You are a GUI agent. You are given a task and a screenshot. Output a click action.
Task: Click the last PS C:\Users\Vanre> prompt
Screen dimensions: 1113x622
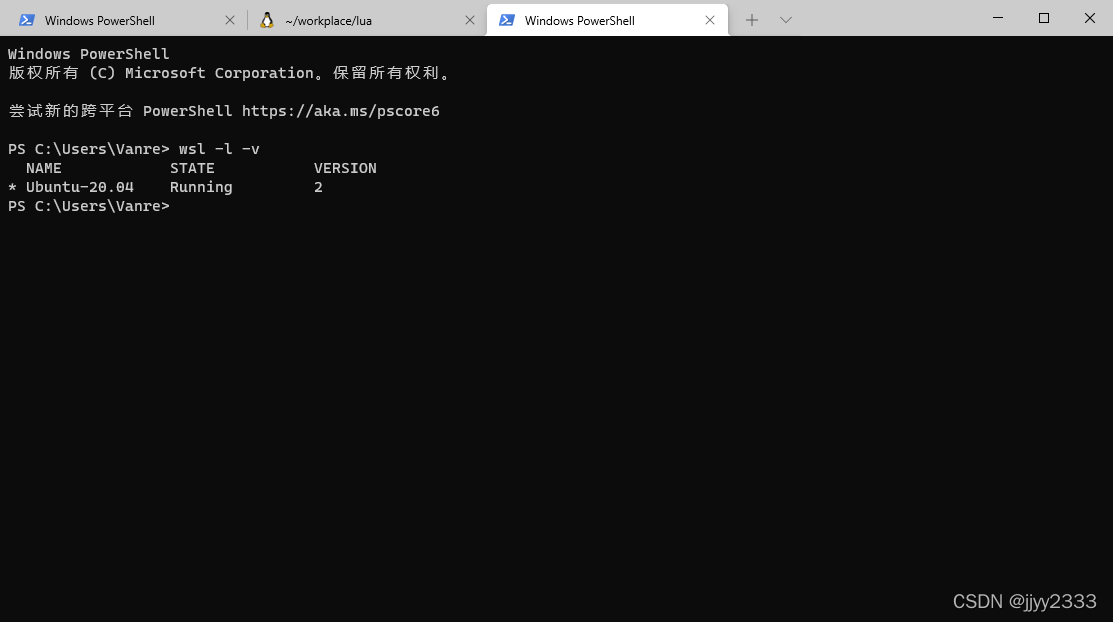89,206
